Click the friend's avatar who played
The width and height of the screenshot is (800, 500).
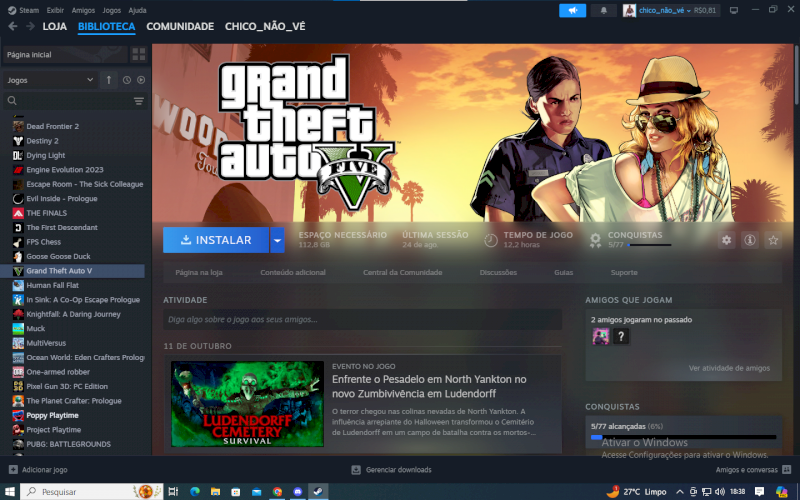point(601,336)
